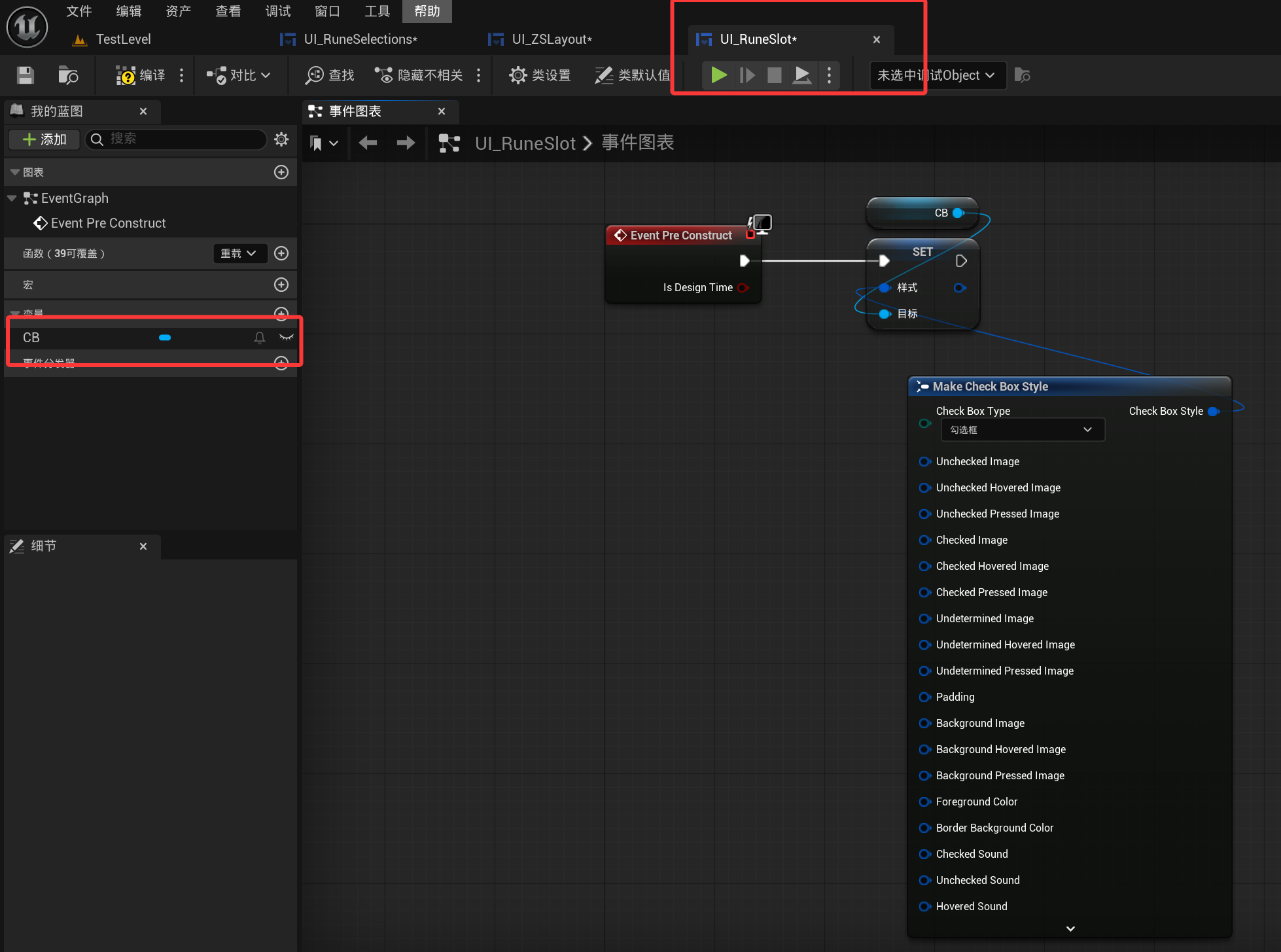Click the Browse to asset icon
This screenshot has height=952, width=1281.
pos(67,75)
